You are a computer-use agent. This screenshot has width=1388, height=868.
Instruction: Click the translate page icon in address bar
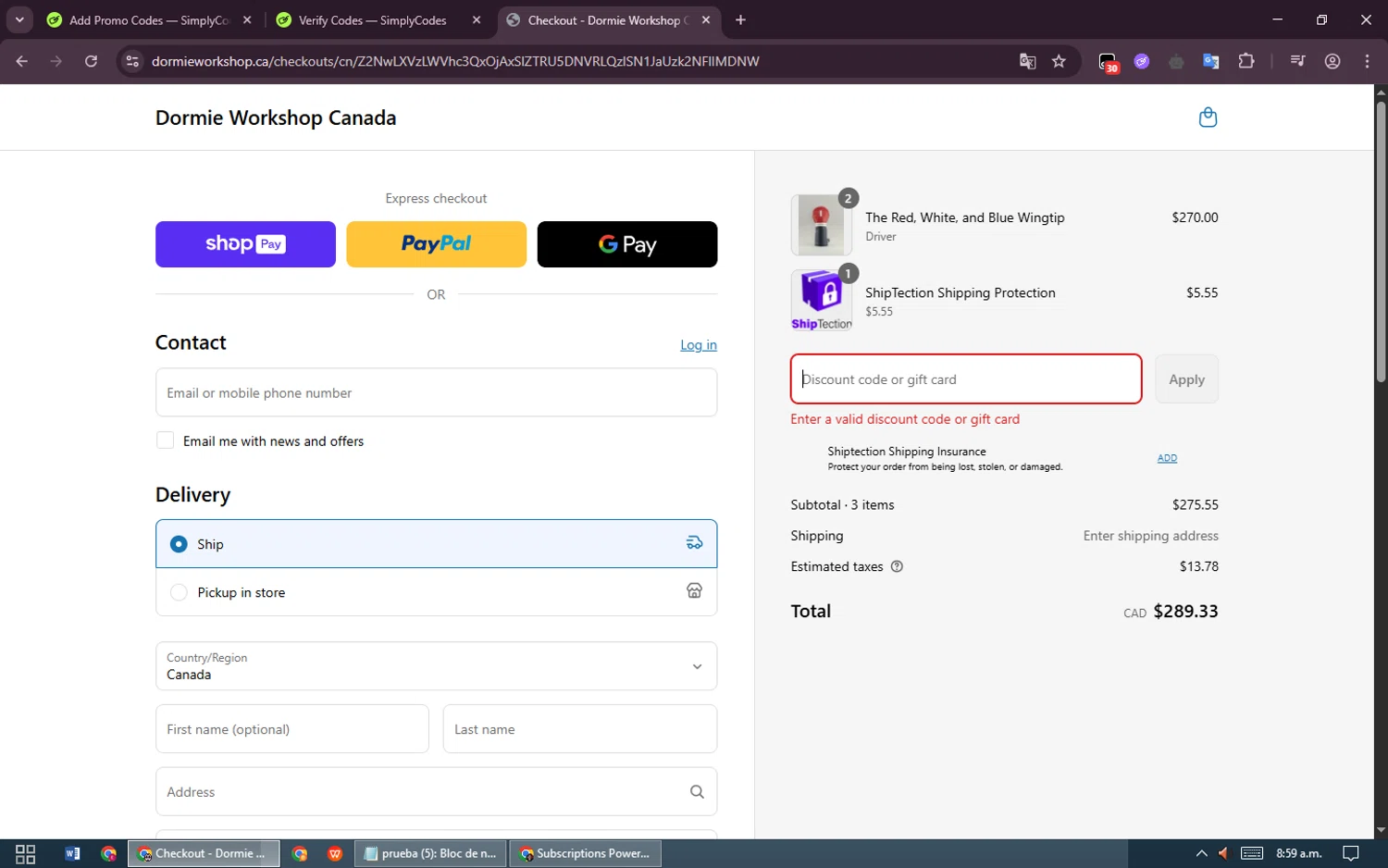[x=1027, y=61]
